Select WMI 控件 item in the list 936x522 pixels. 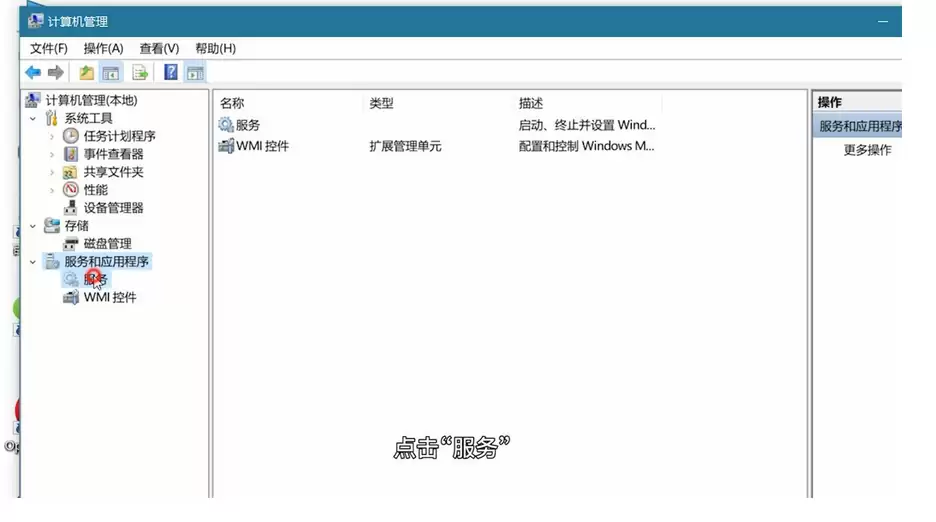263,146
